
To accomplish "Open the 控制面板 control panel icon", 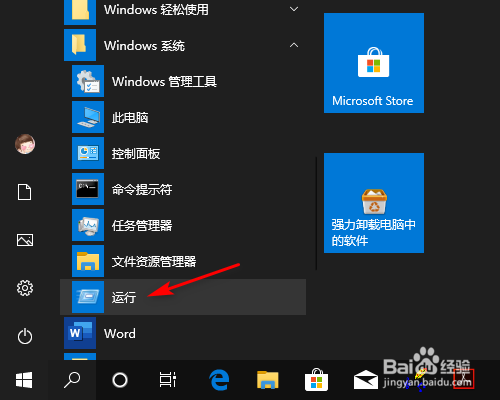I will pyautogui.click(x=88, y=153).
